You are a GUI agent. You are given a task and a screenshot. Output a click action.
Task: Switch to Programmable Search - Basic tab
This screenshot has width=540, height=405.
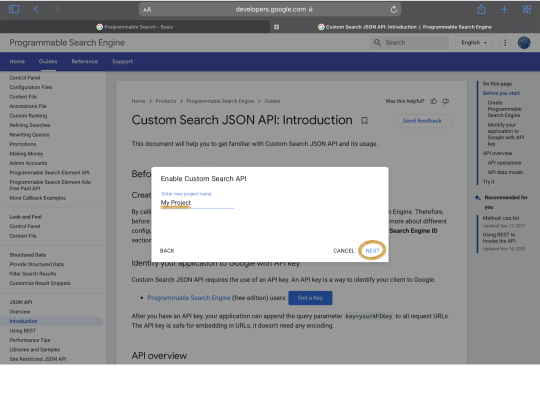click(135, 27)
